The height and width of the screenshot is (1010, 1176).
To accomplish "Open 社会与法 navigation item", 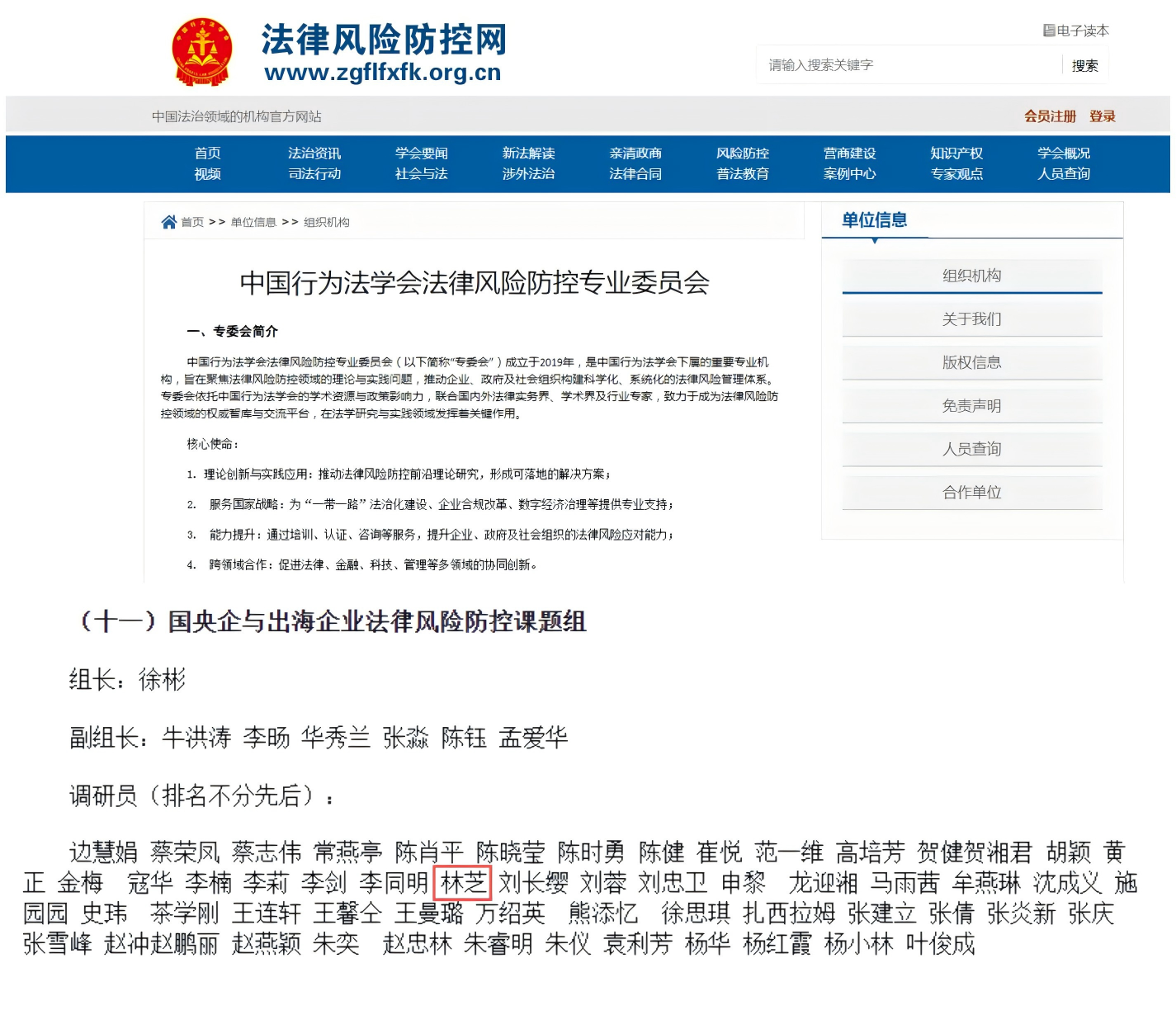I will tap(422, 174).
